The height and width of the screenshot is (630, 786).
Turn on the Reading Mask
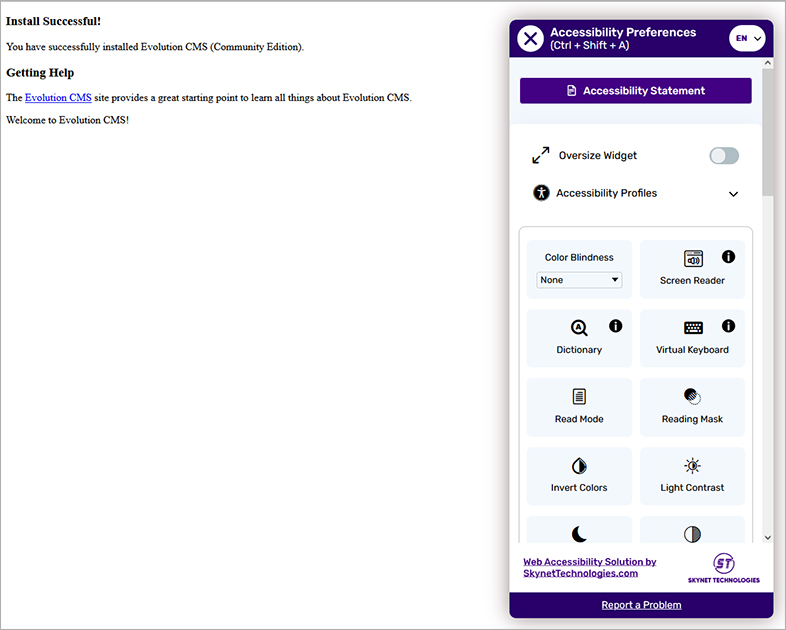(x=692, y=407)
